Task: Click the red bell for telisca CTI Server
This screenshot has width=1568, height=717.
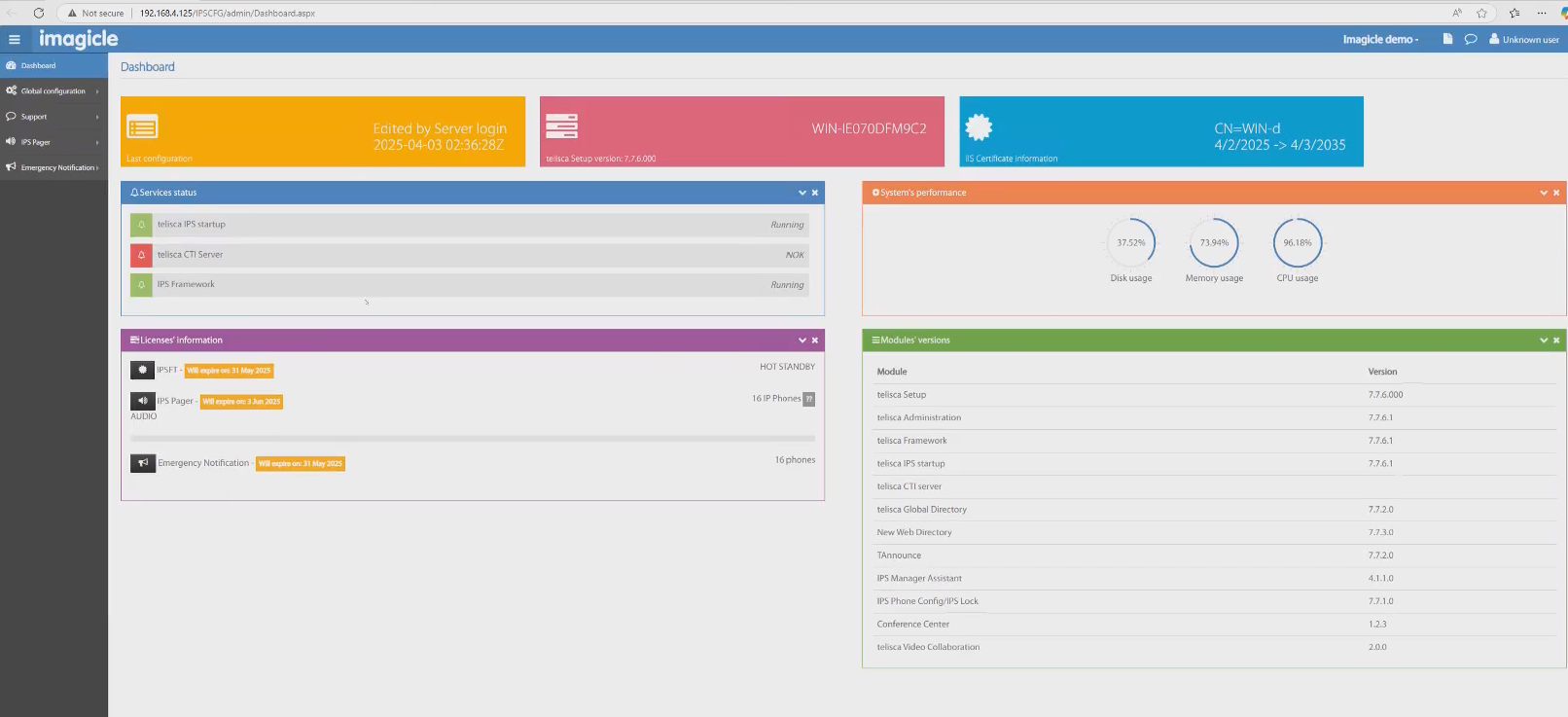Action: [141, 255]
